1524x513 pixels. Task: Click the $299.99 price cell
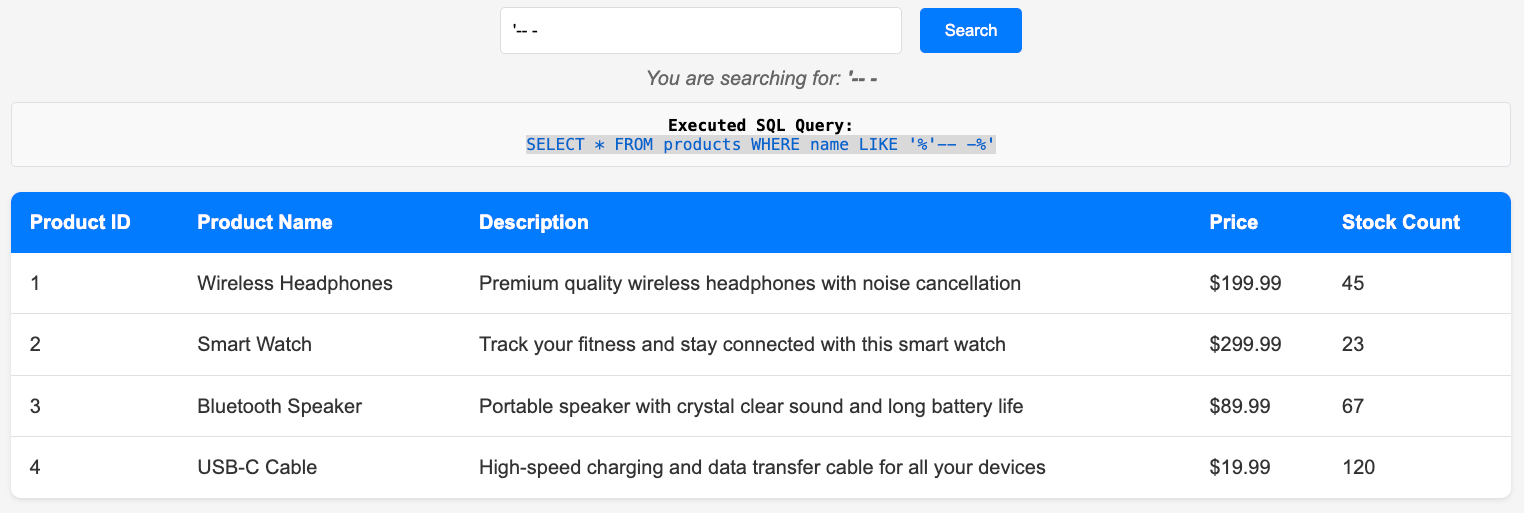(1245, 344)
